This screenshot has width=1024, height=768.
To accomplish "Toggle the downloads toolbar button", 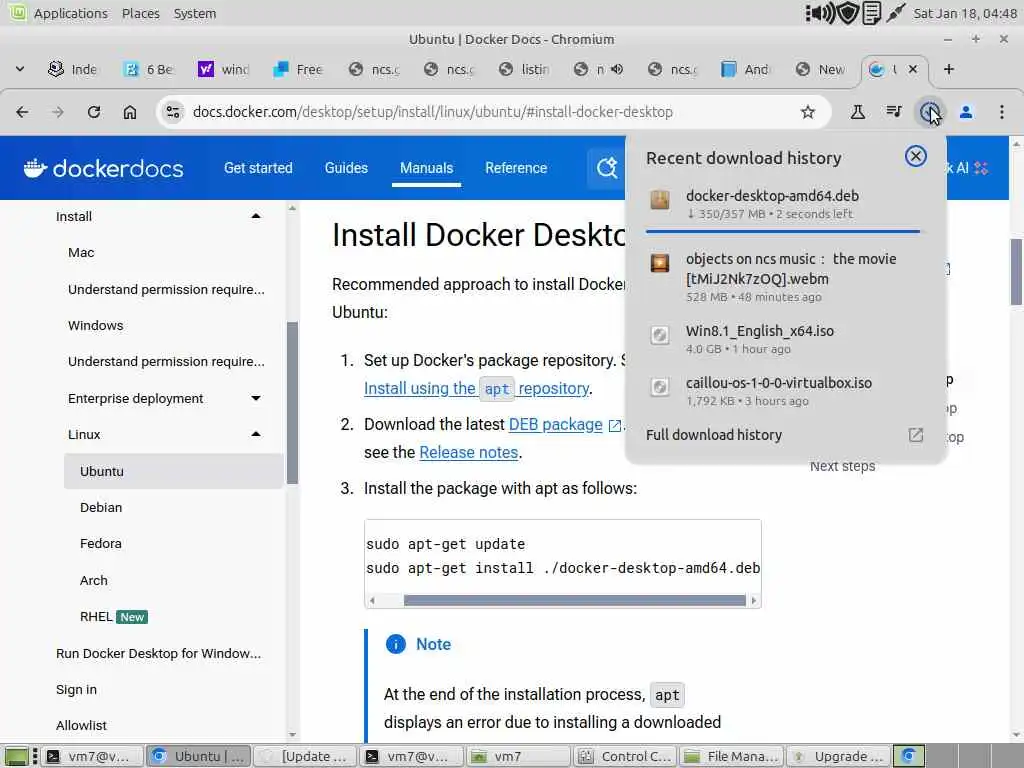I will [x=930, y=112].
